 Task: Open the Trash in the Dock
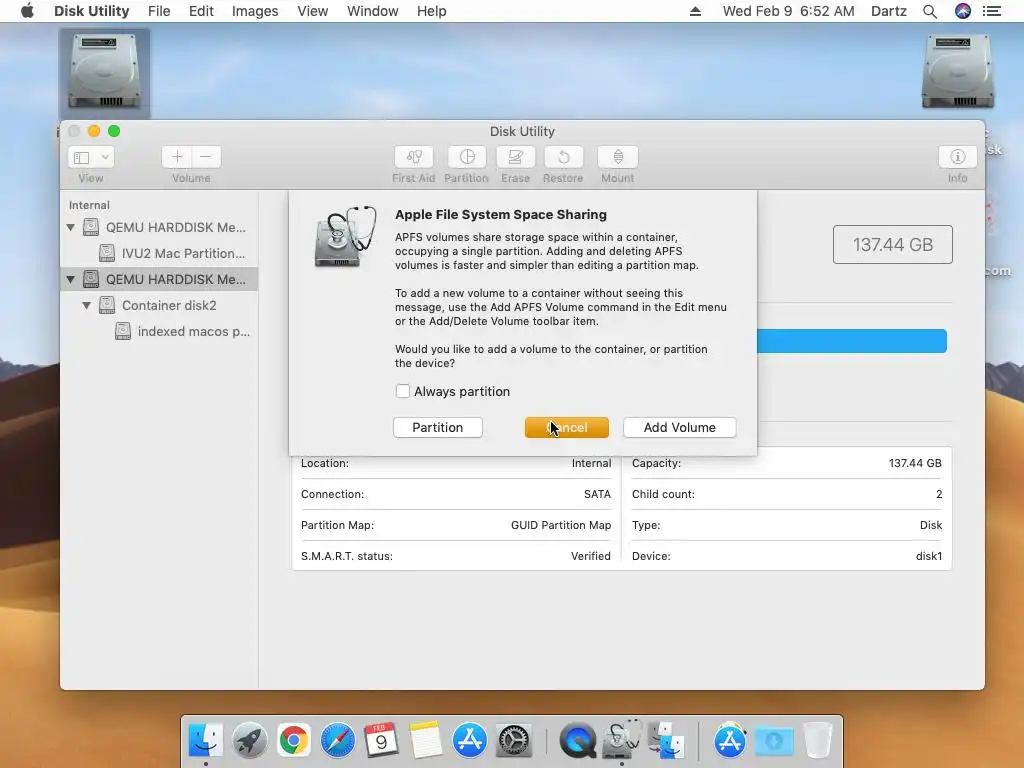pyautogui.click(x=818, y=740)
